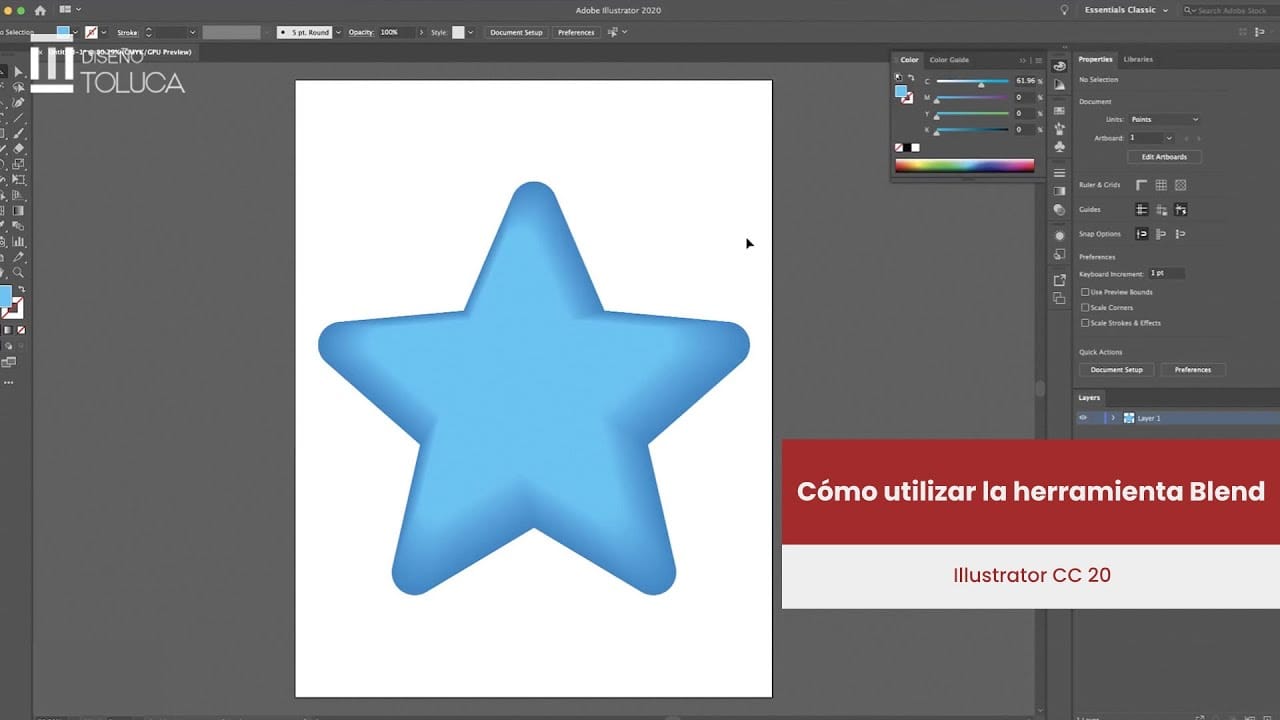Switch to the Color Guide tab
This screenshot has height=720, width=1280.
[x=949, y=60]
